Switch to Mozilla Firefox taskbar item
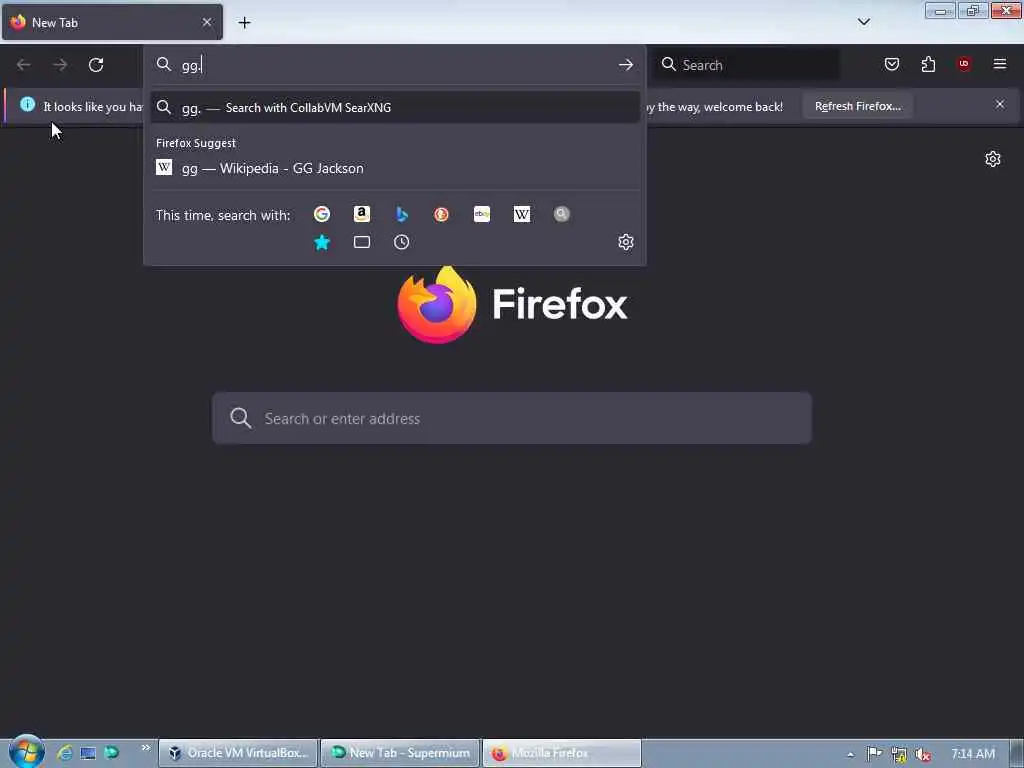 (x=562, y=753)
